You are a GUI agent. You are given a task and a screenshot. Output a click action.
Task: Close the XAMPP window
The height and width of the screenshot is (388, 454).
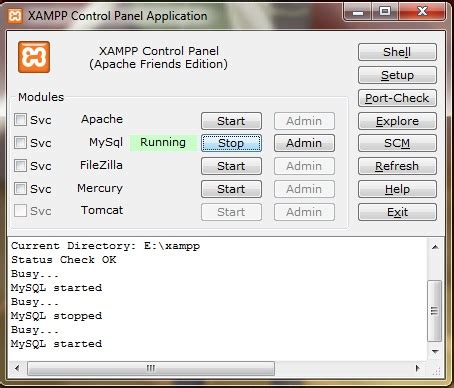coord(422,12)
